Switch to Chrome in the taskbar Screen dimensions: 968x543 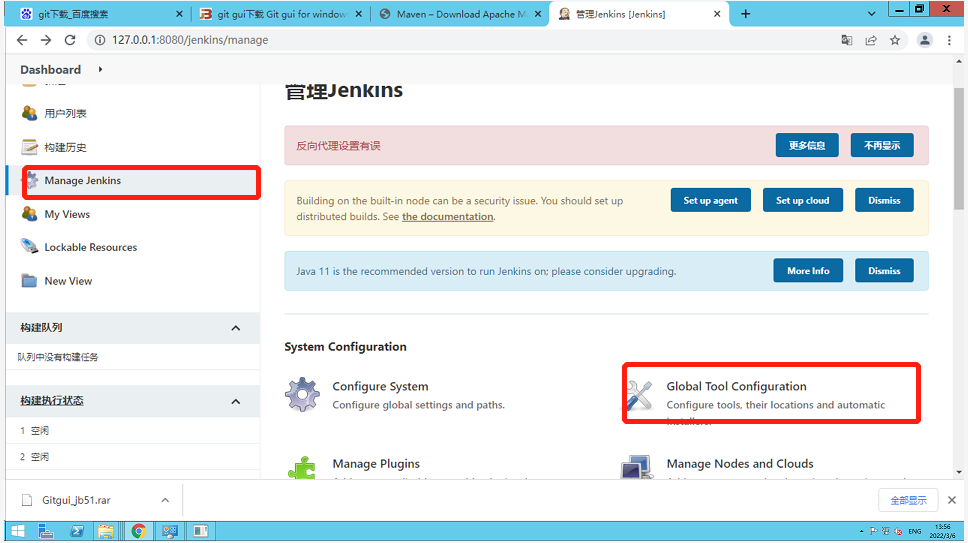138,531
